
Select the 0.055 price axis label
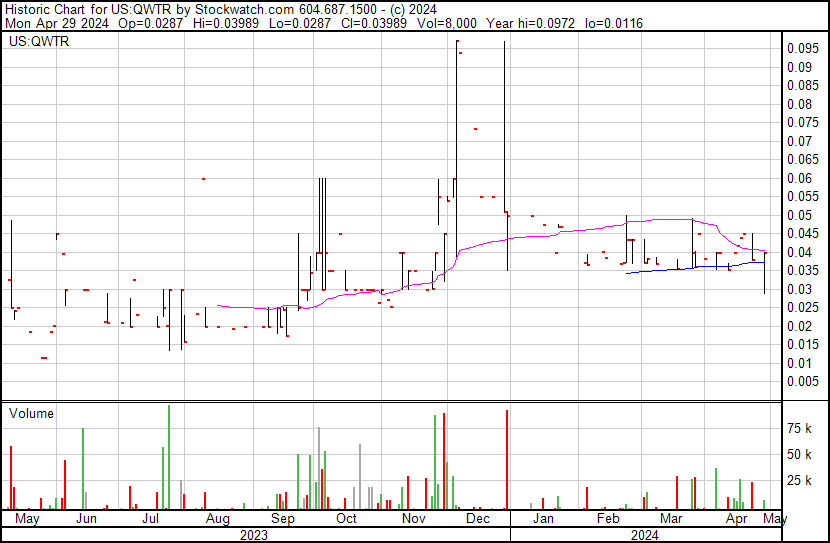tap(803, 197)
